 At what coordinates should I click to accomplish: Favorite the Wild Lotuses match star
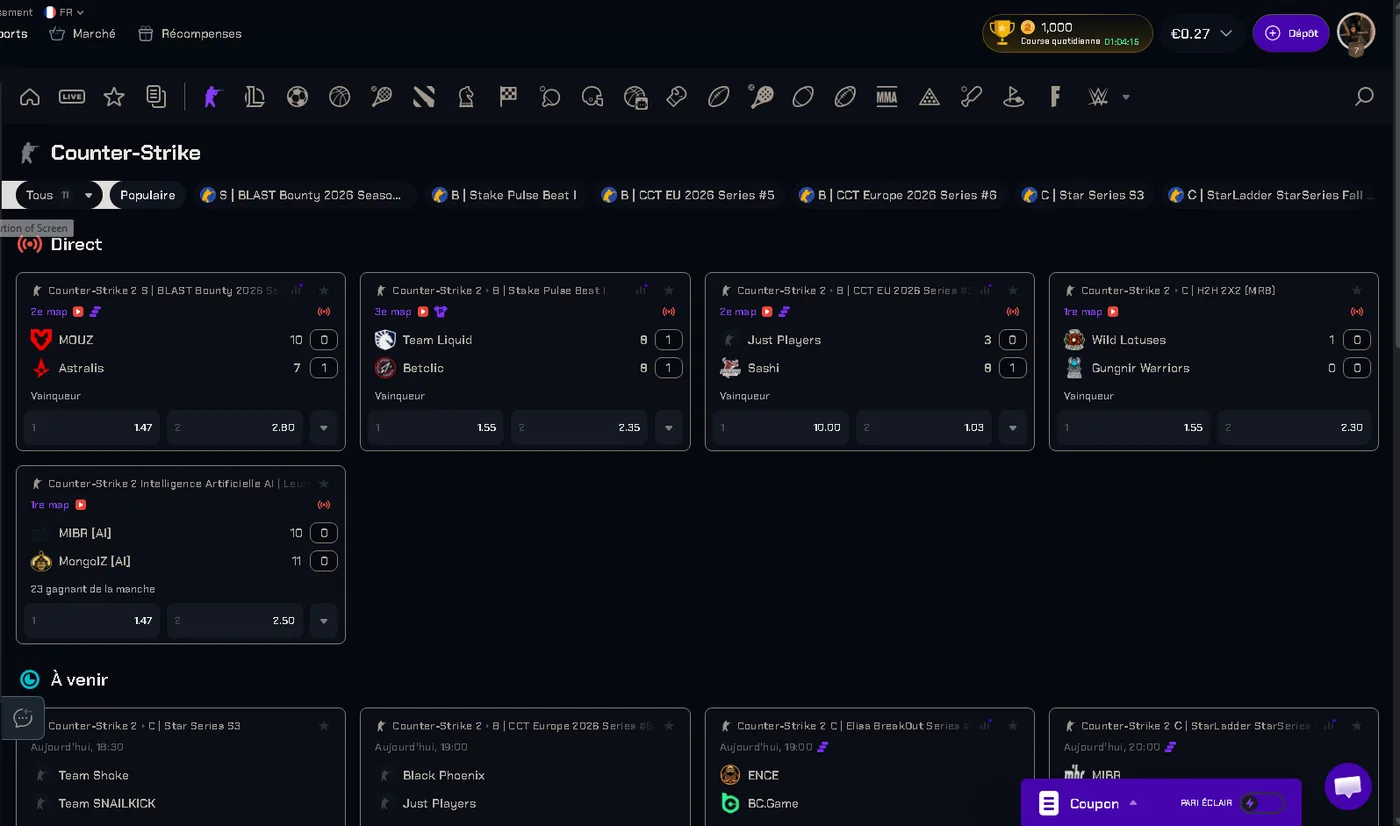click(x=1357, y=290)
